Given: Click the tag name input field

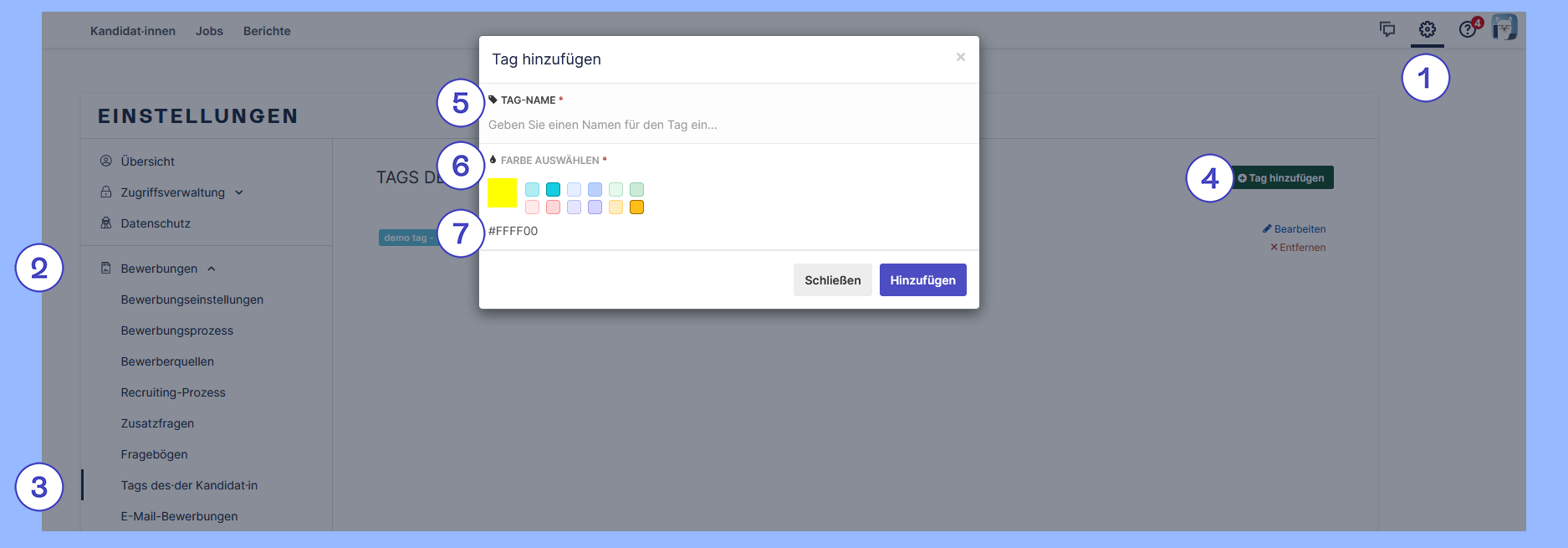Looking at the screenshot, I should [728, 125].
